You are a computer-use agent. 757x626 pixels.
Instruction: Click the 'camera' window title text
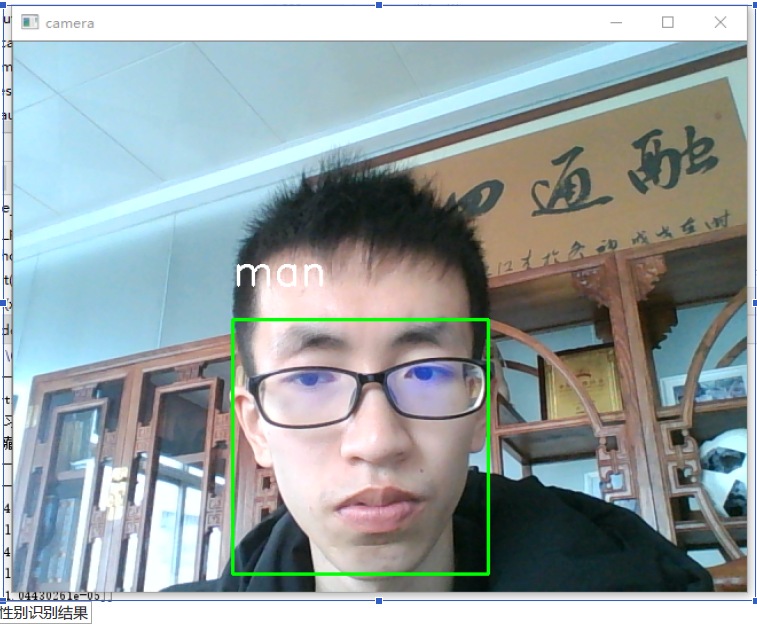click(70, 23)
